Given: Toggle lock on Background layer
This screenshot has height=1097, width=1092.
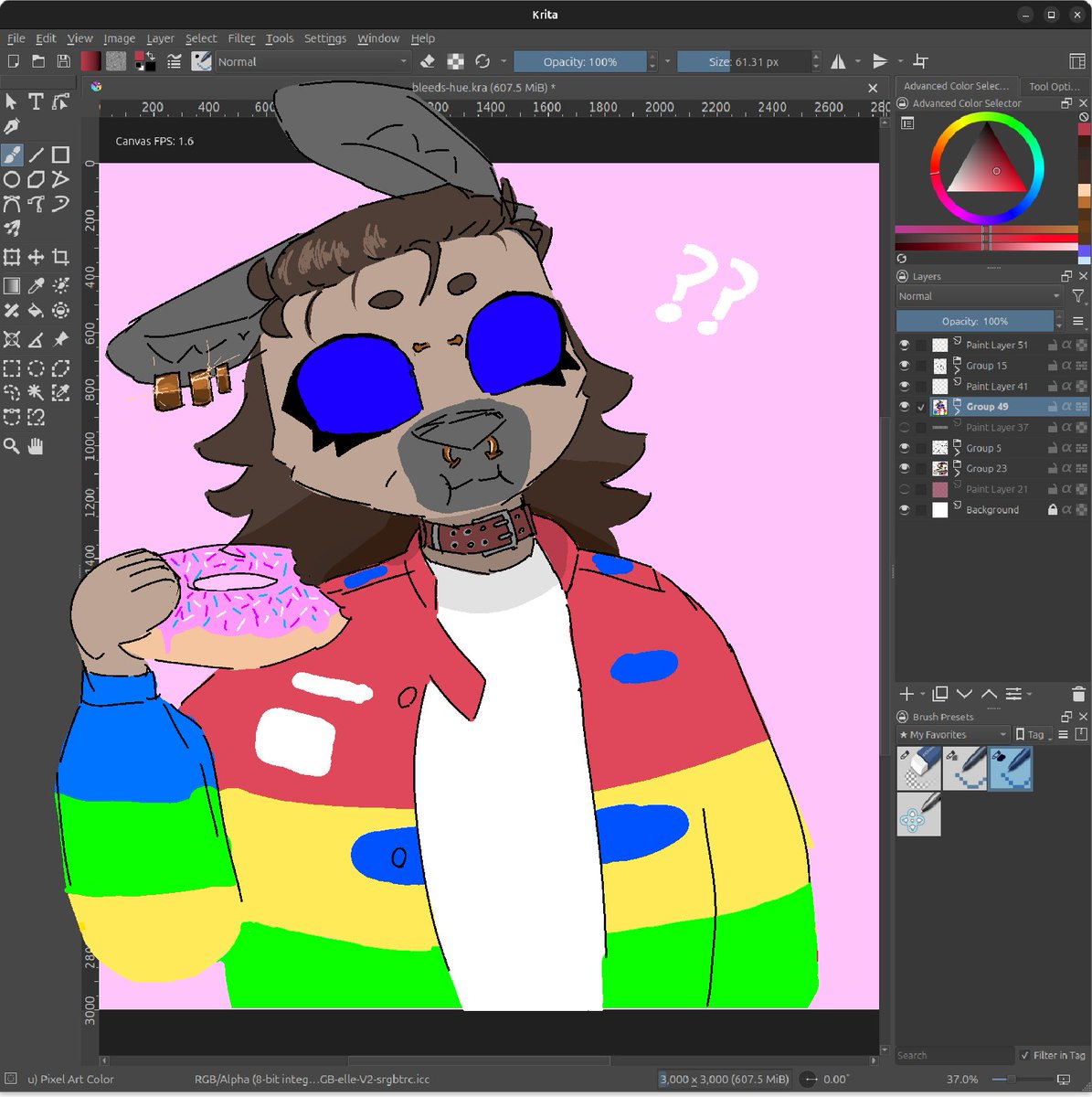Looking at the screenshot, I should (x=1053, y=509).
